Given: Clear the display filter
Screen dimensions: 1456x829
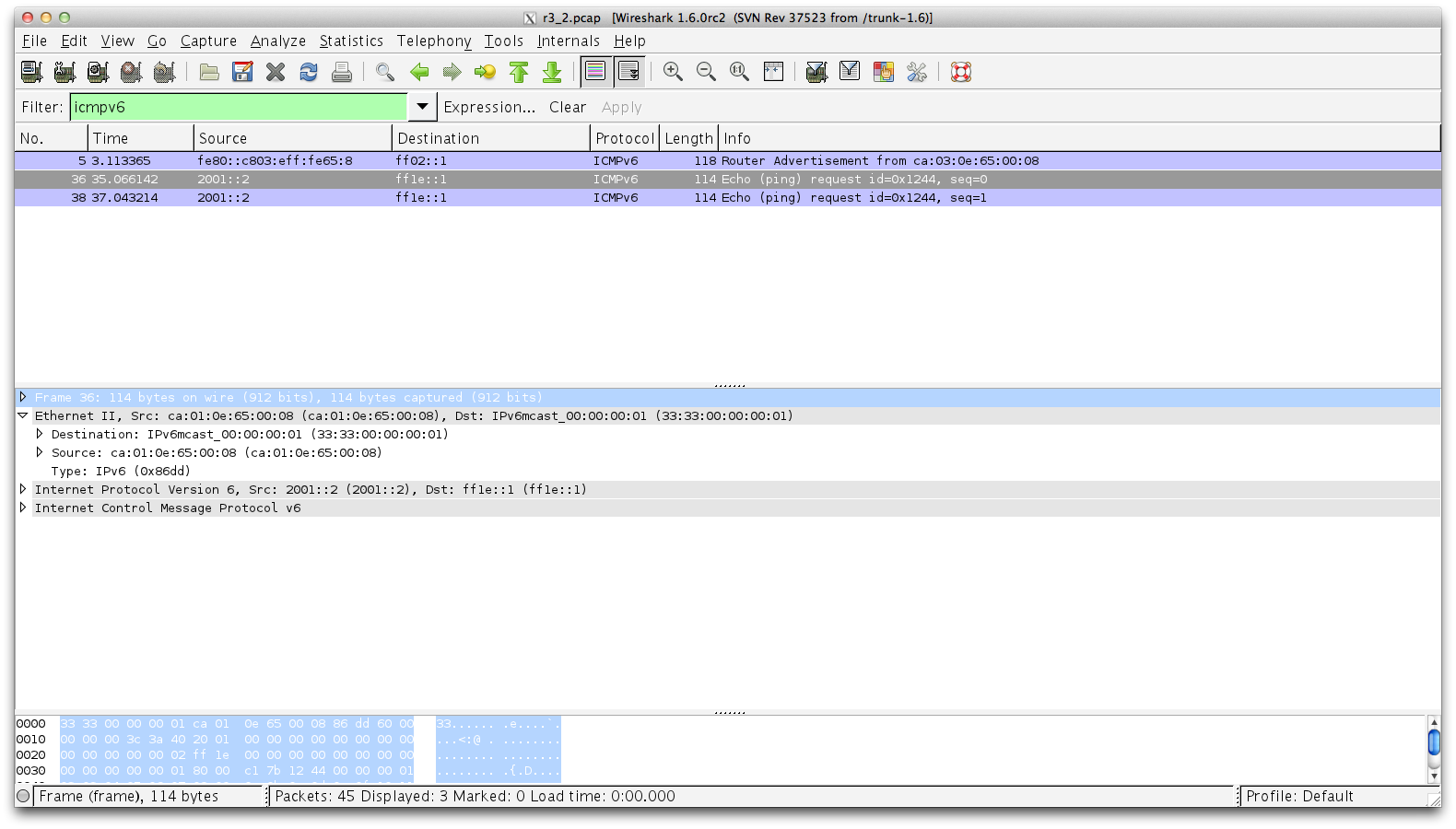Looking at the screenshot, I should click(568, 107).
